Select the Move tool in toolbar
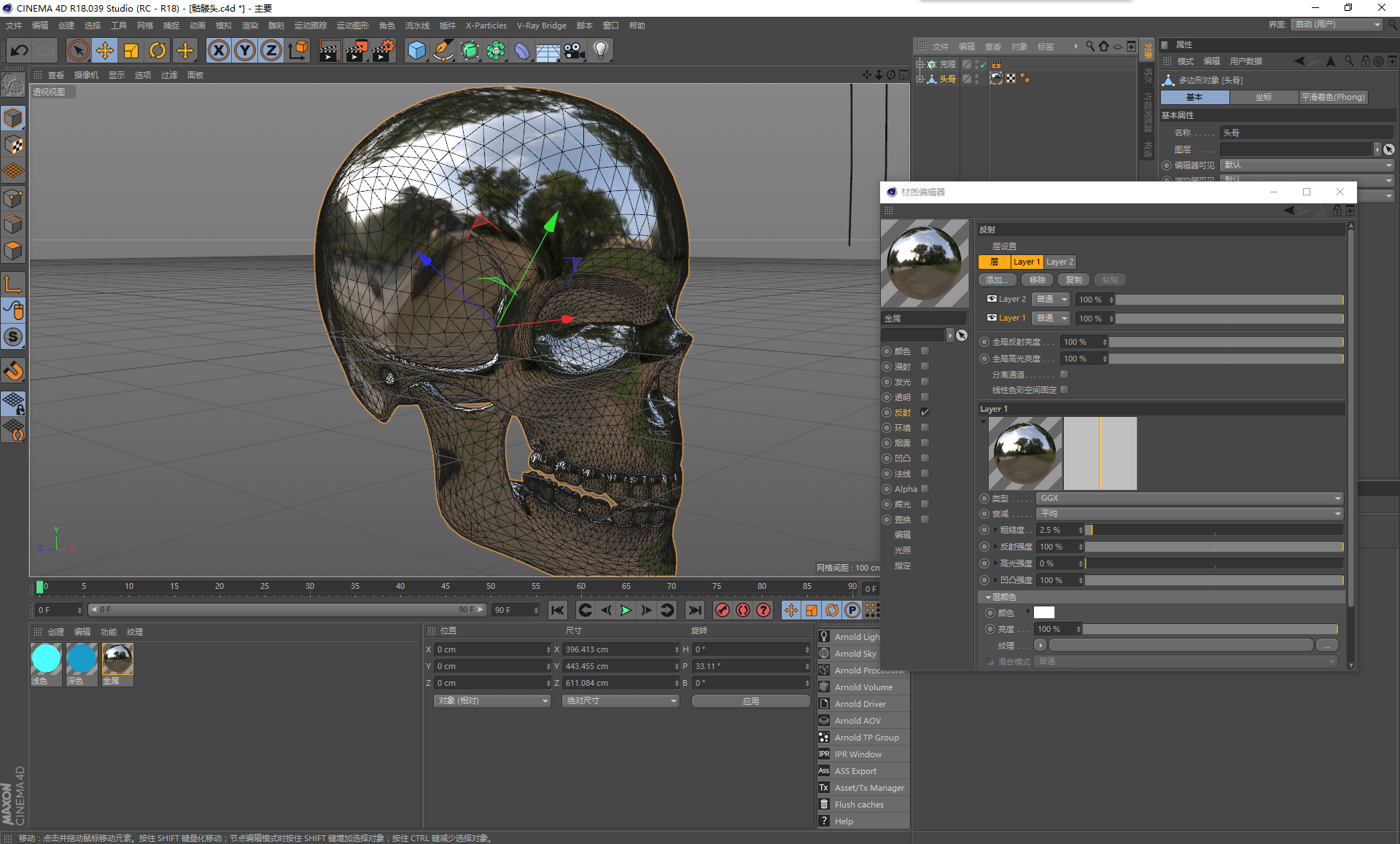1400x844 pixels. [x=105, y=50]
